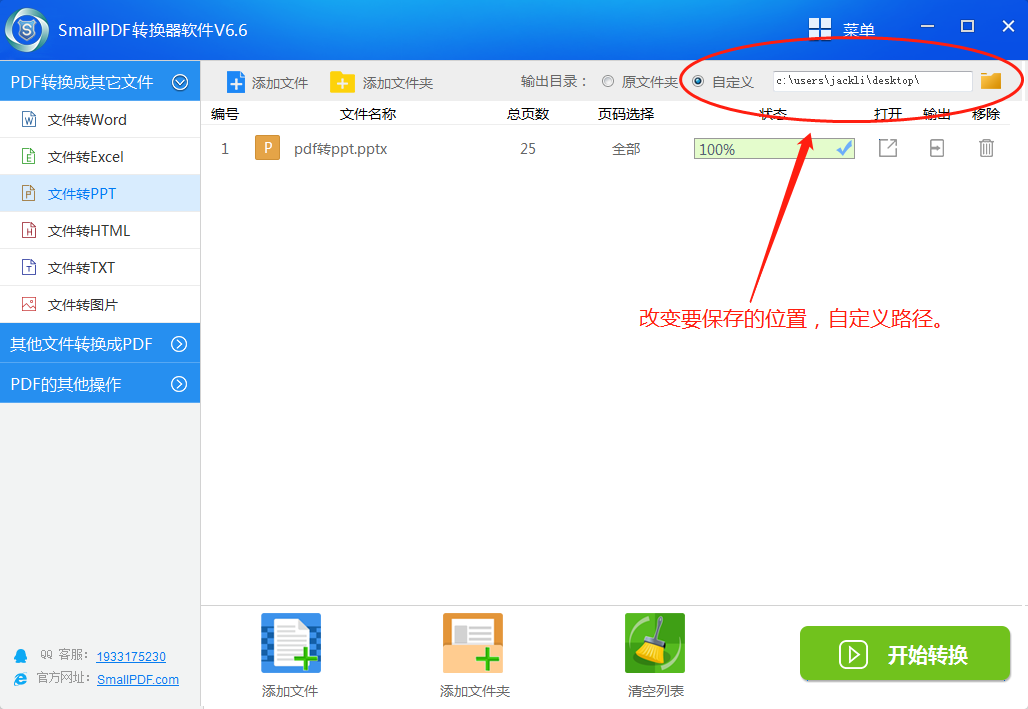
Task: Click the 添加文件夹 toolbar text label
Action: point(398,83)
